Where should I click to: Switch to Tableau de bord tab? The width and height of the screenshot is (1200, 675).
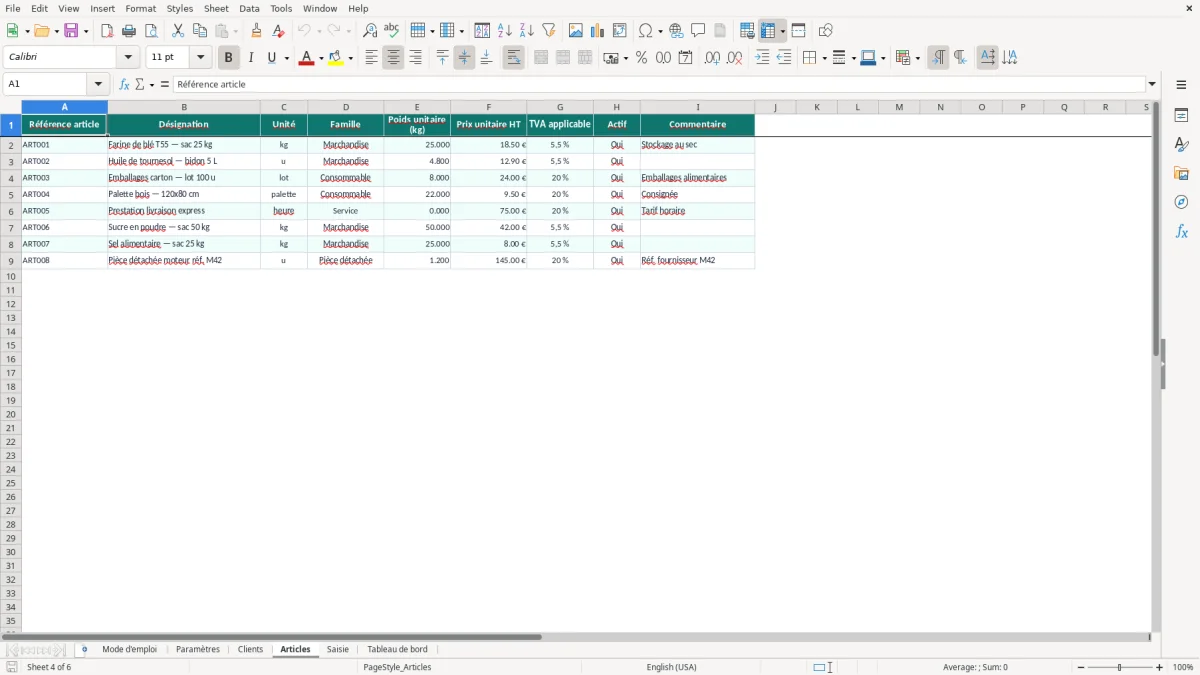click(397, 649)
